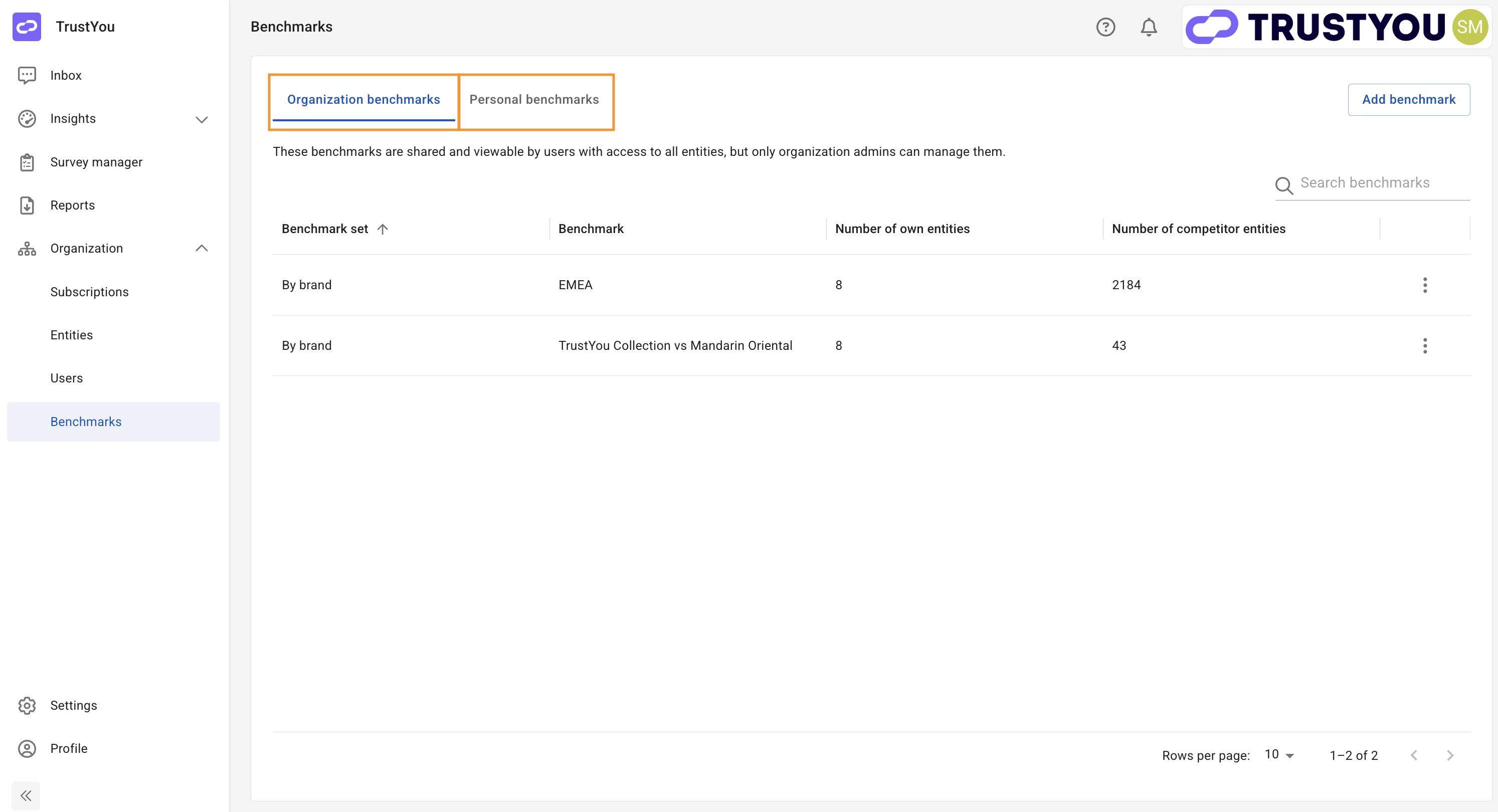The width and height of the screenshot is (1498, 812).
Task: Open Profile from sidebar
Action: (113, 748)
